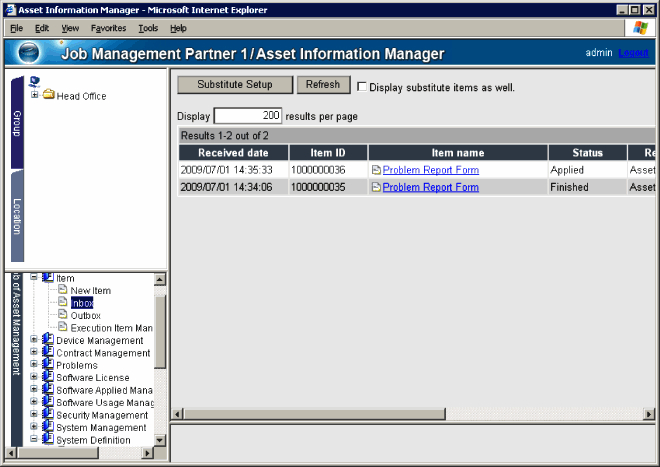
Task: Click the Refresh button
Action: click(323, 85)
